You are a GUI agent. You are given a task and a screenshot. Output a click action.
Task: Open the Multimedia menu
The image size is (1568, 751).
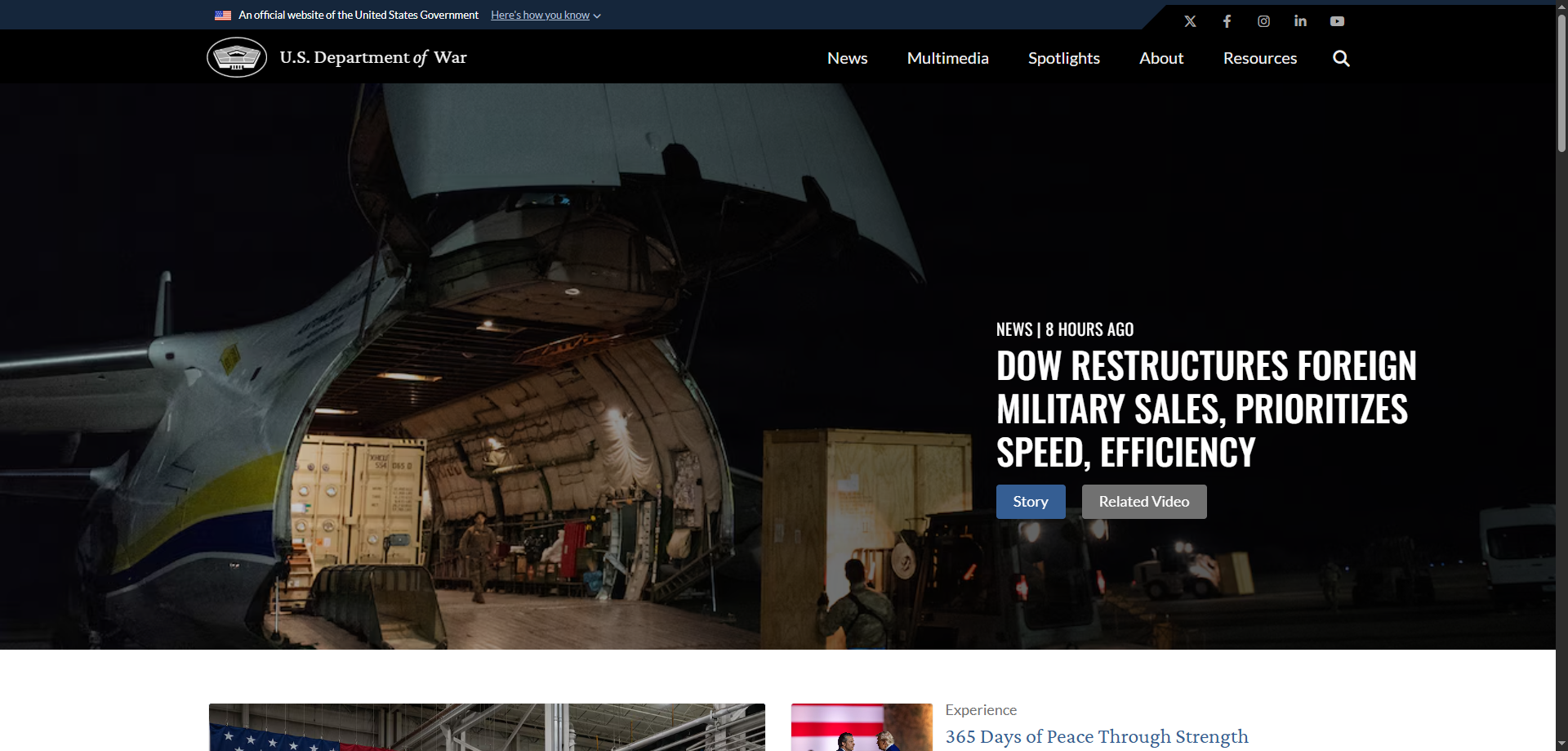tap(948, 58)
